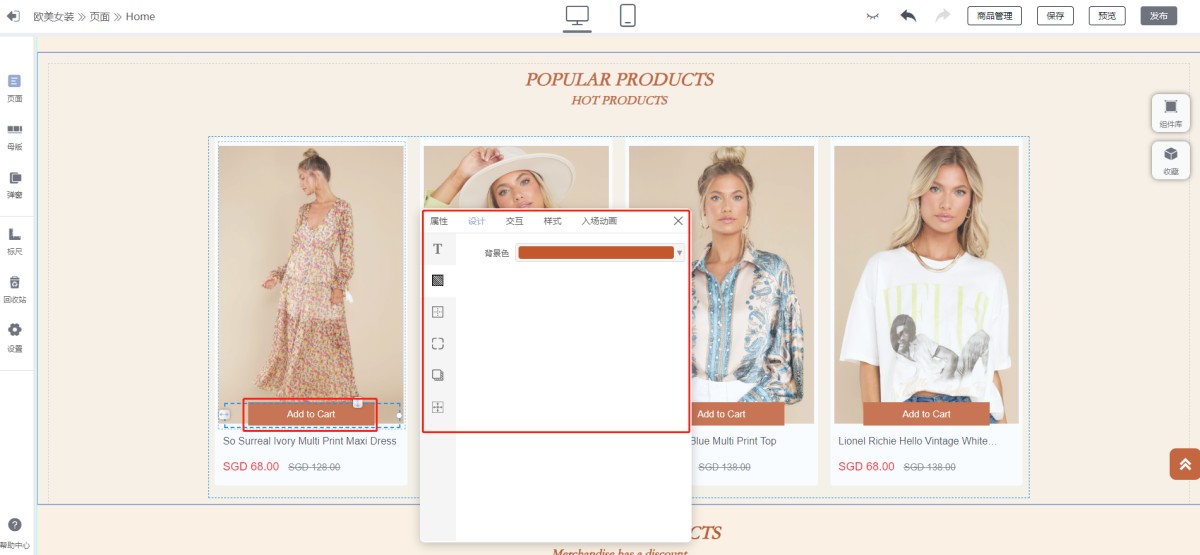Viewport: 1200px width, 555px height.
Task: Click the back exit icon at top left
Action: 13,16
